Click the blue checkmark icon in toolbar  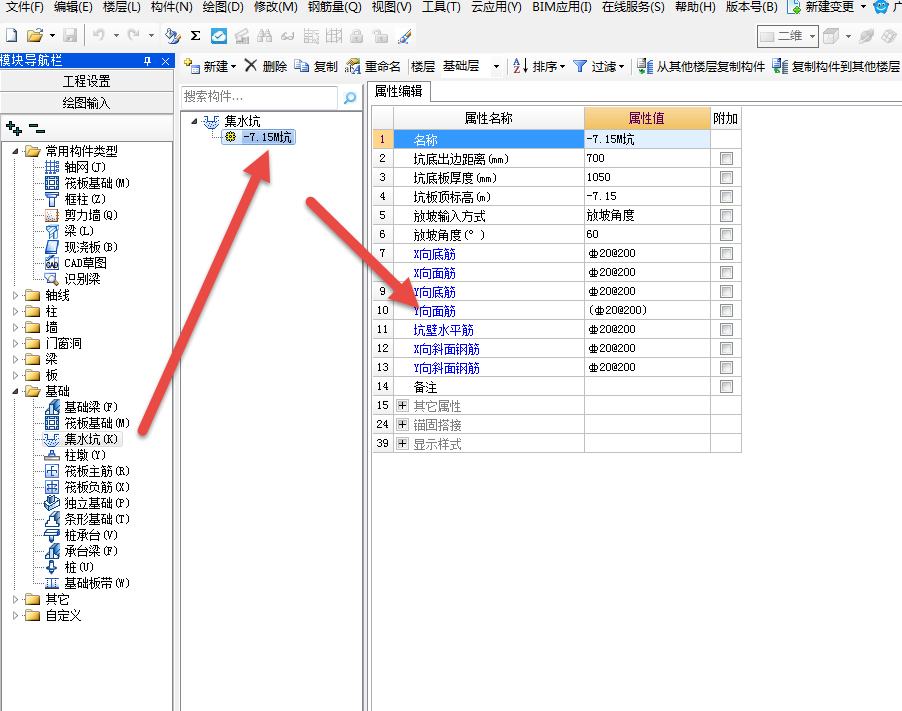pyautogui.click(x=219, y=36)
